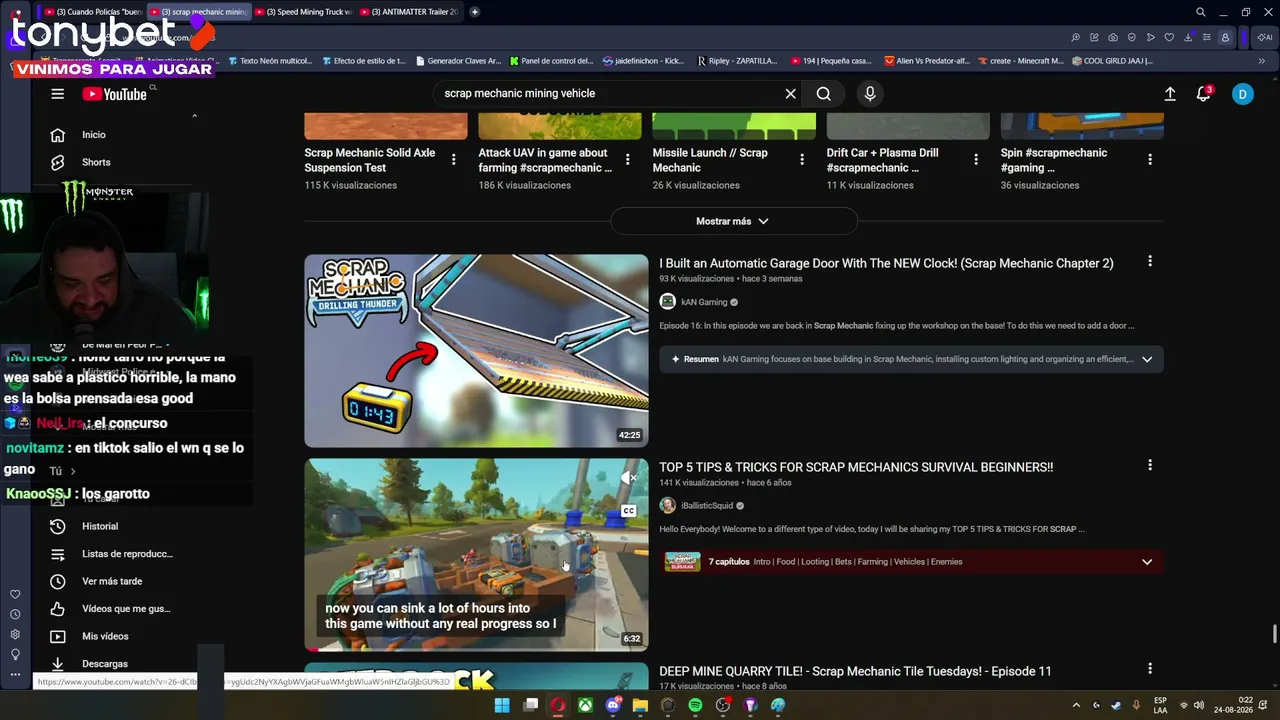Visit the iBallisticSquid channel

pyautogui.click(x=707, y=506)
